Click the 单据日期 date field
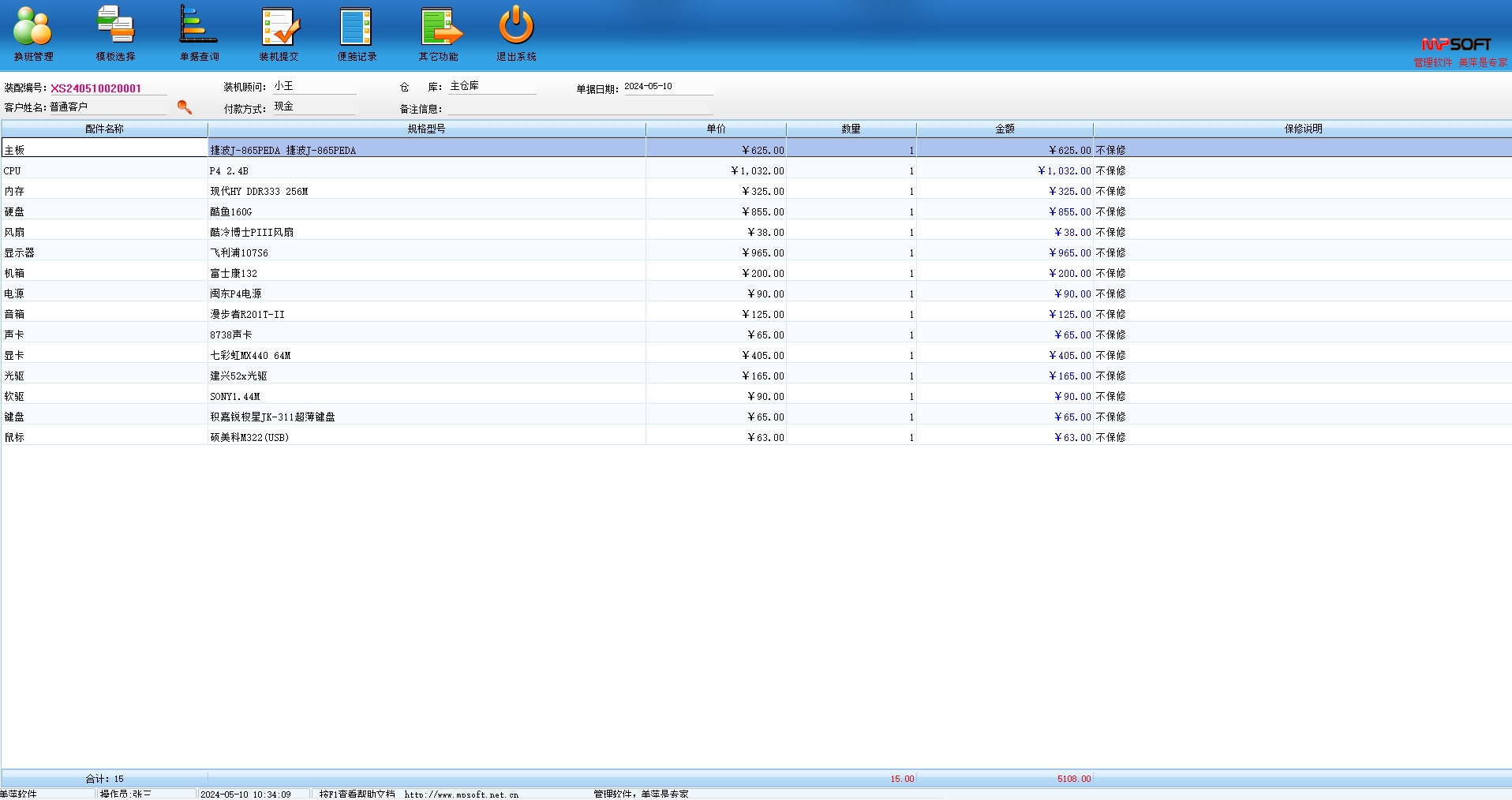This screenshot has width=1512, height=800. point(668,88)
